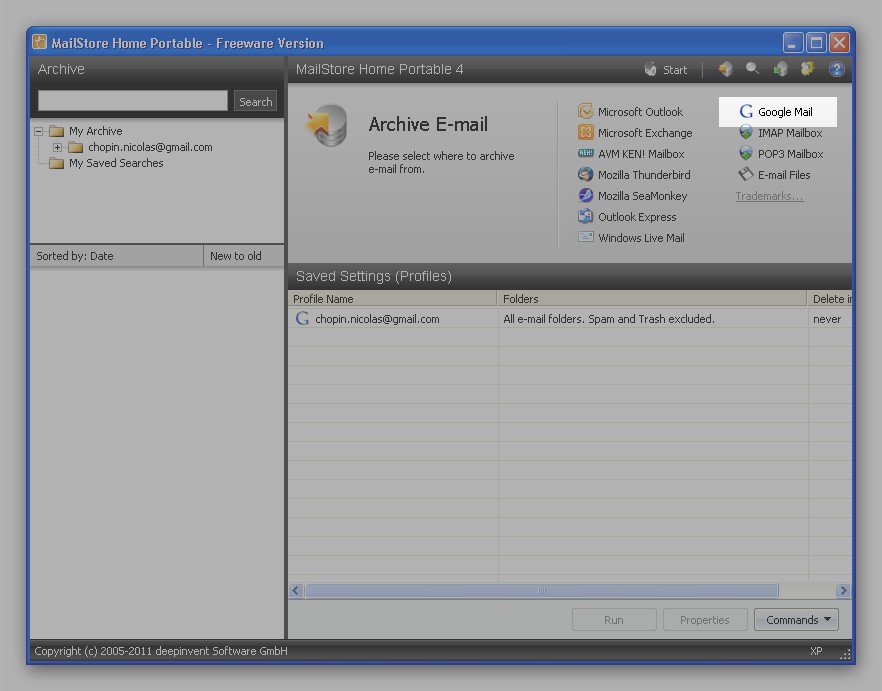Click the Archive E-mail toolbar icon
This screenshot has height=691, width=882.
[x=726, y=69]
